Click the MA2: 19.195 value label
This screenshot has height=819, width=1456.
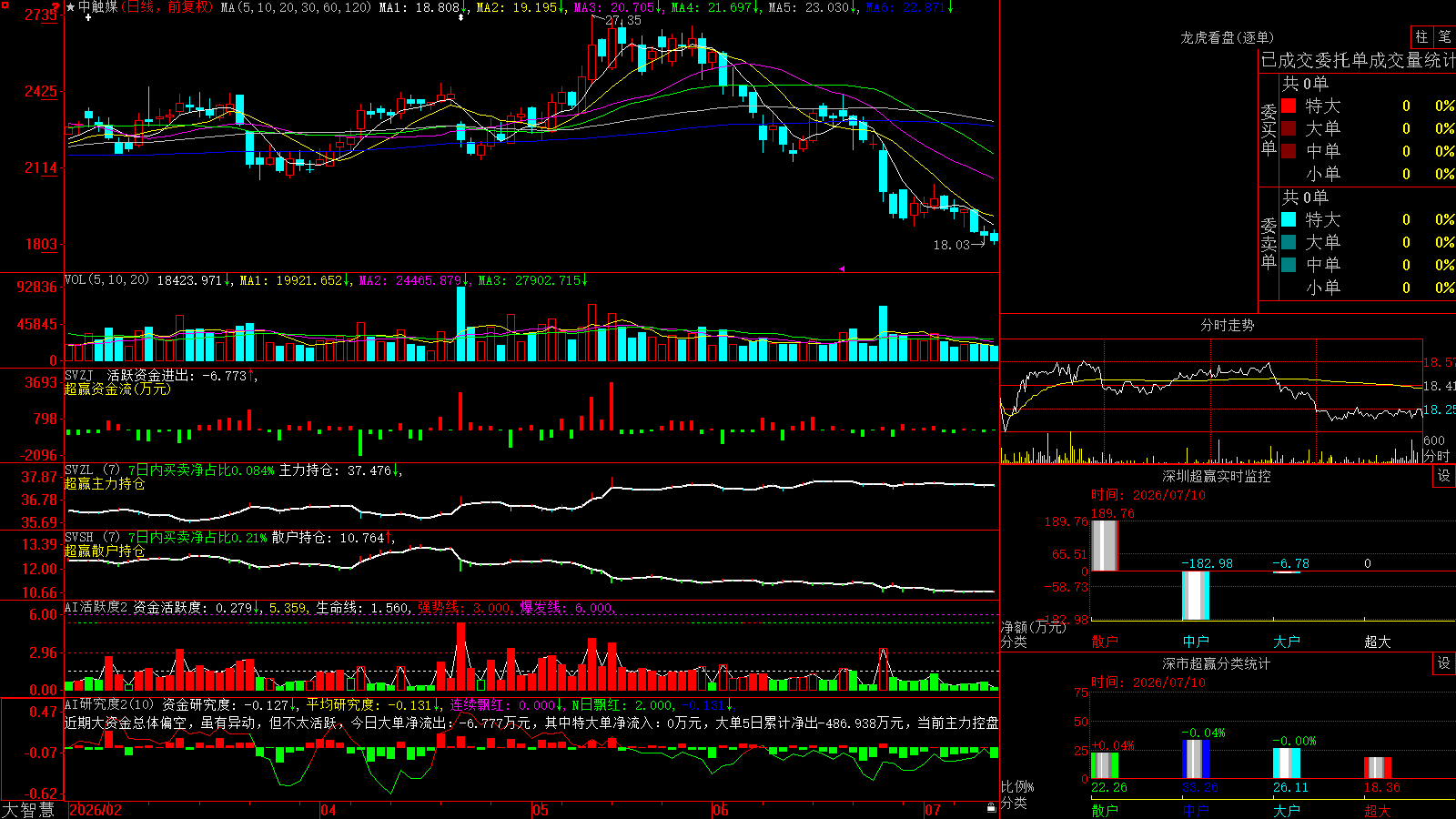[x=520, y=7]
